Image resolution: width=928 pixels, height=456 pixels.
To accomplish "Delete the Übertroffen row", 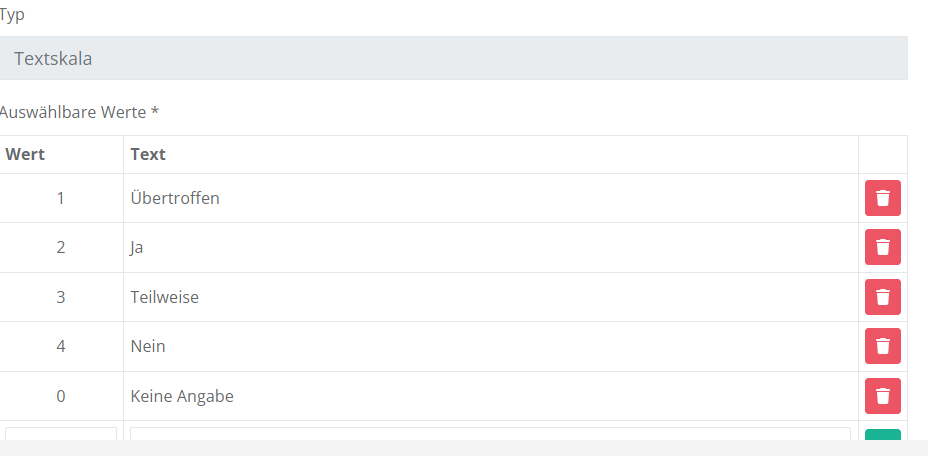I will (x=882, y=198).
